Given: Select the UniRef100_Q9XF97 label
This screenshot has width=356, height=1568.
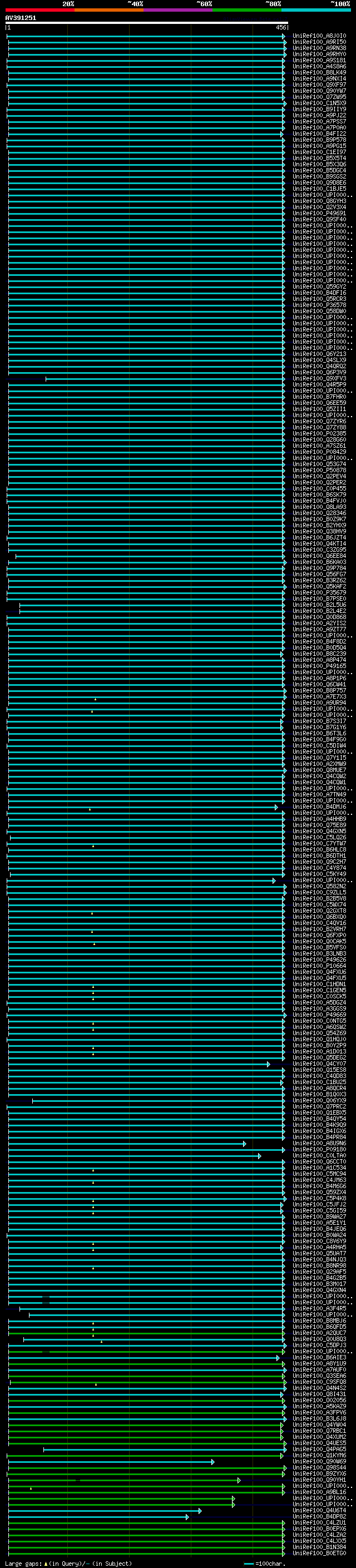Looking at the screenshot, I should (x=319, y=85).
